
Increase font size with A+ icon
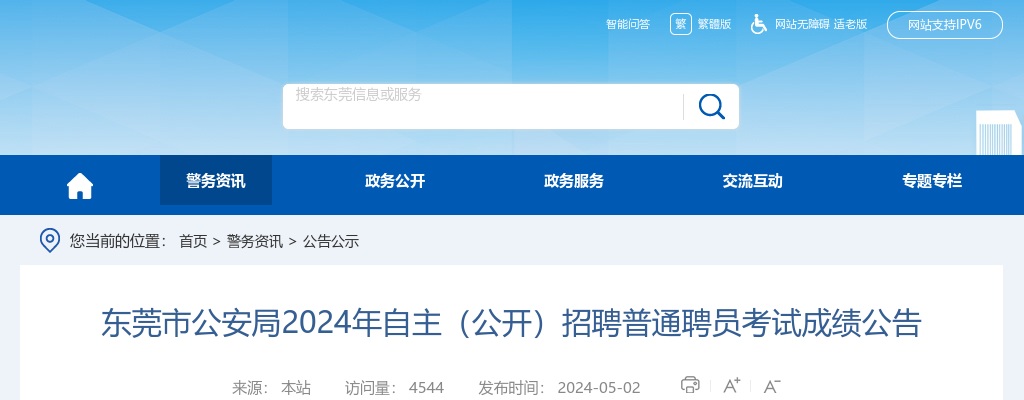tap(731, 385)
